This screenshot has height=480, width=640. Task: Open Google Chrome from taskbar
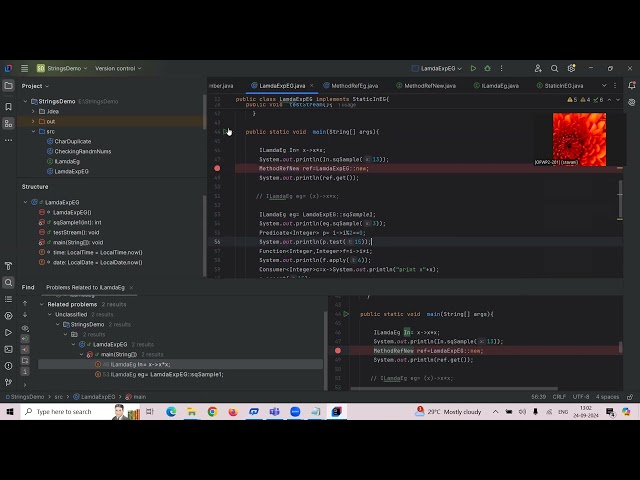pyautogui.click(x=212, y=412)
